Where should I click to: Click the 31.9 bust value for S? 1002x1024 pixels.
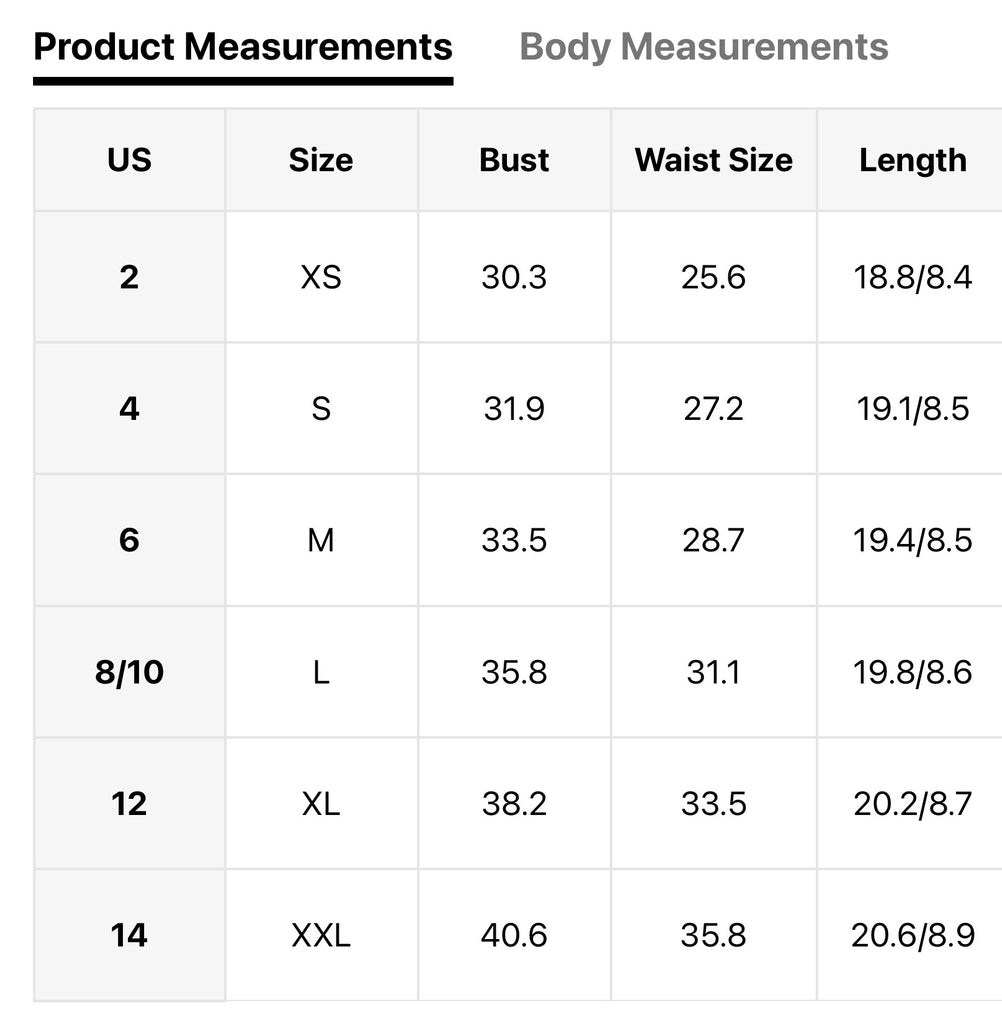[514, 408]
